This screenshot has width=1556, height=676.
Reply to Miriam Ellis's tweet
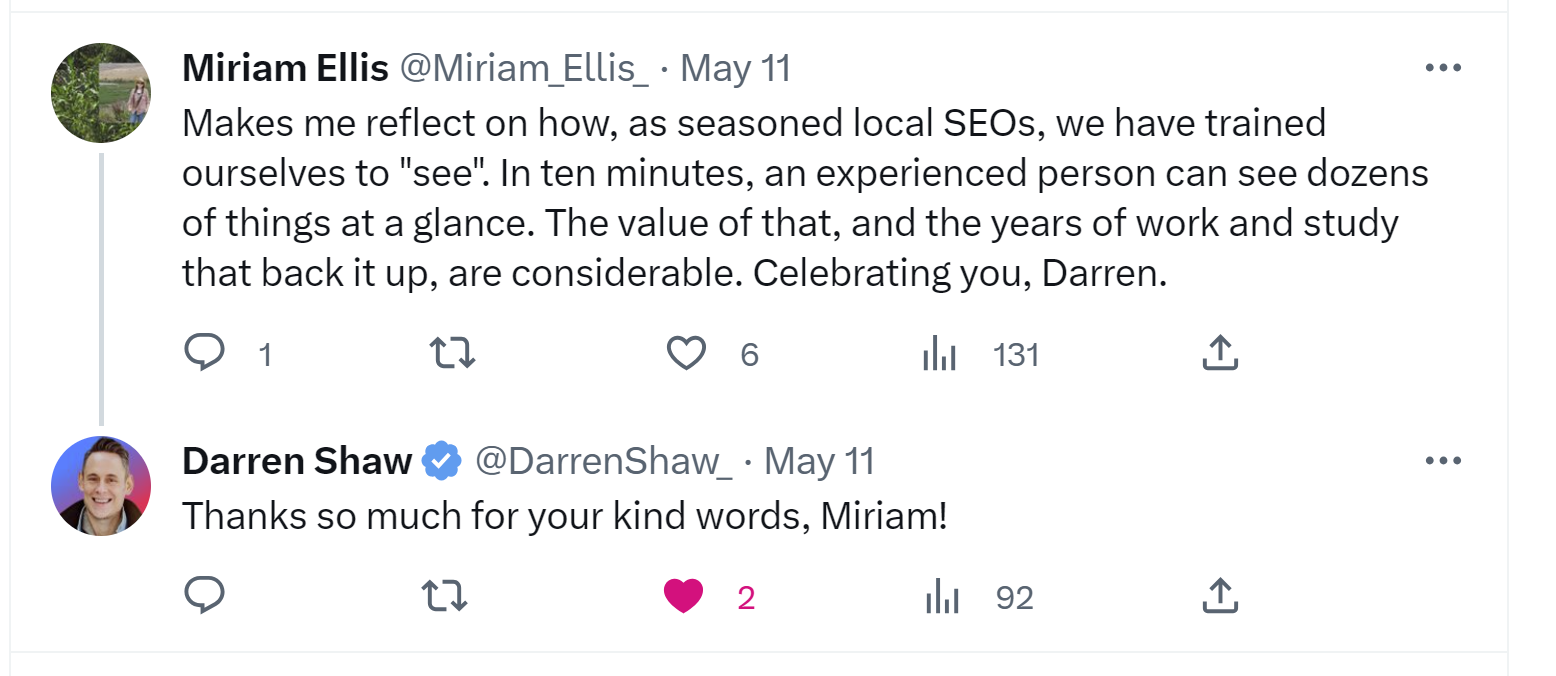(205, 353)
